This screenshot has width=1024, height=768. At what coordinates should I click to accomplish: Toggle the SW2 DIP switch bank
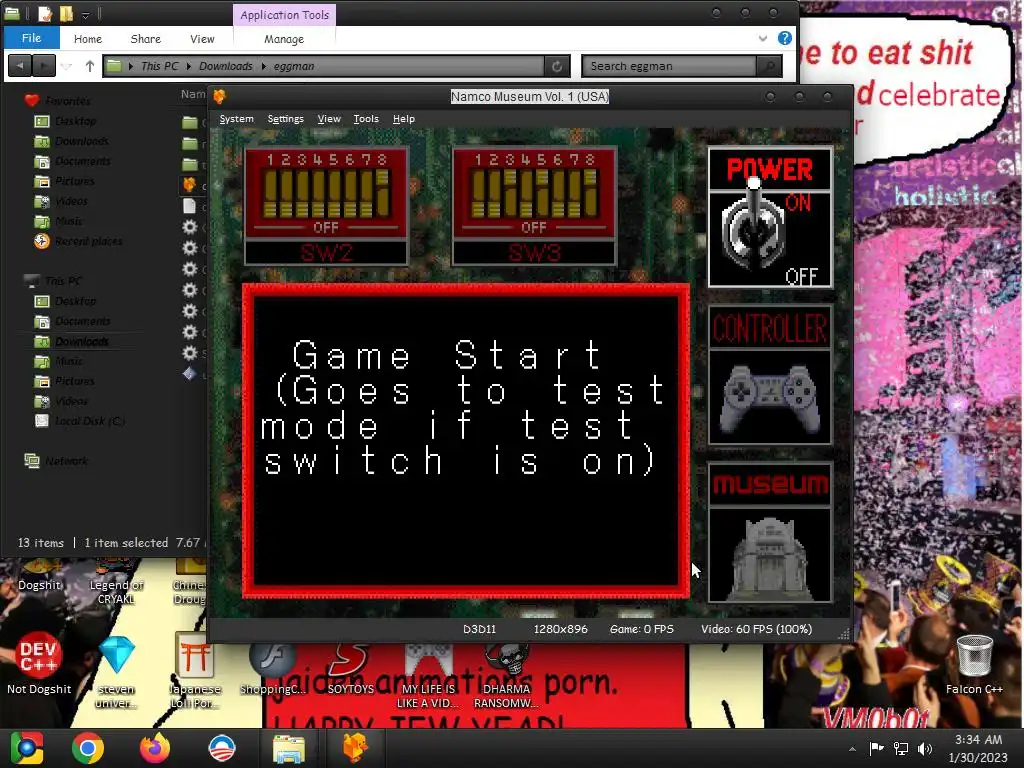click(x=326, y=206)
